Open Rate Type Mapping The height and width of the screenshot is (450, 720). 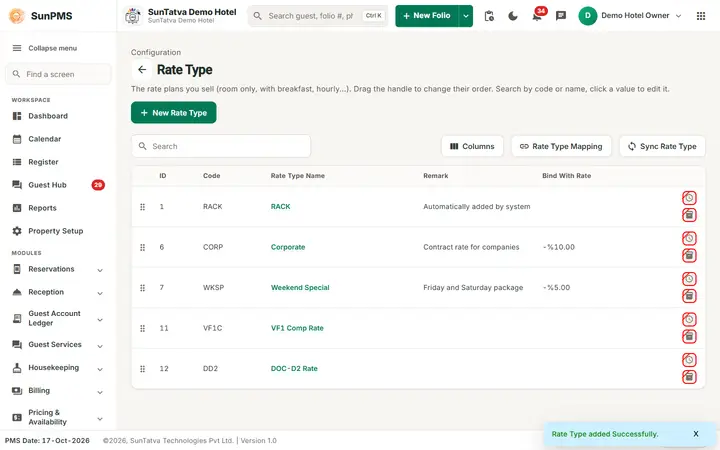[561, 146]
